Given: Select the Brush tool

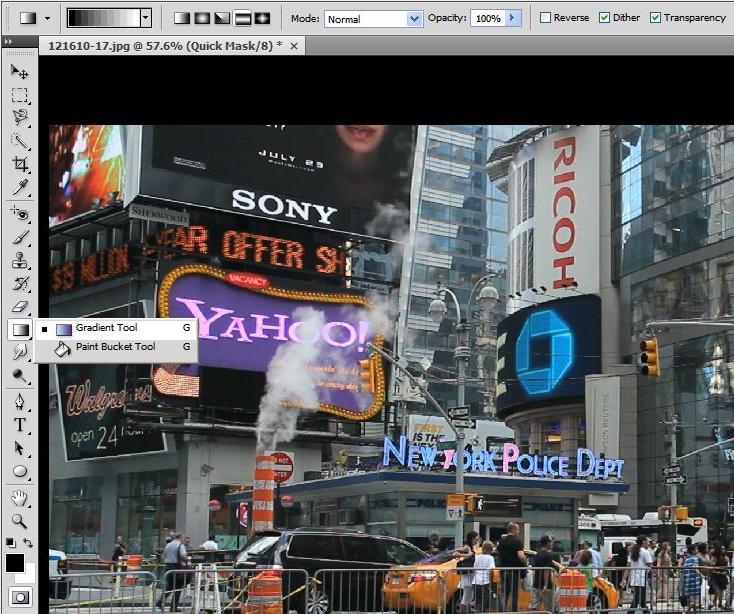Looking at the screenshot, I should click(19, 237).
